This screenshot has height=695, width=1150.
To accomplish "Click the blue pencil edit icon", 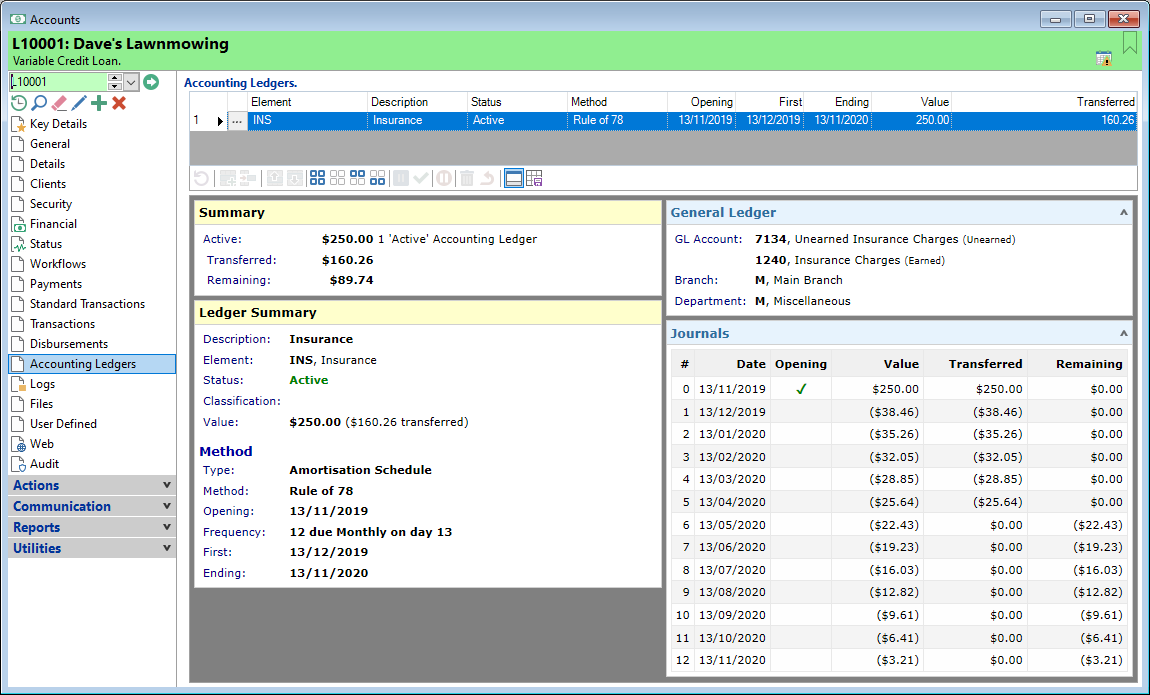I will (79, 103).
